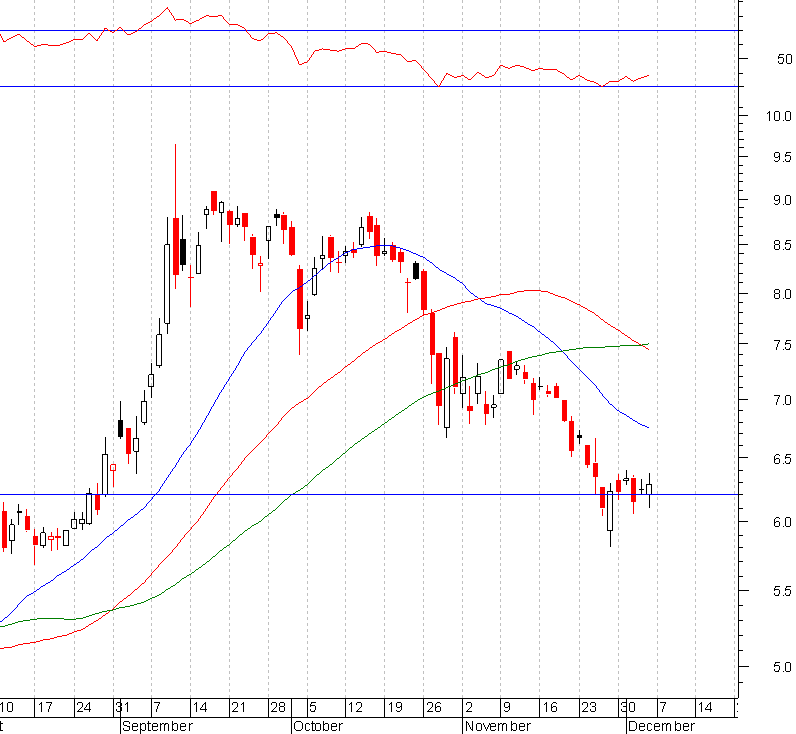The image size is (796, 734).
Task: Click date label 14 in September
Action: (200, 707)
